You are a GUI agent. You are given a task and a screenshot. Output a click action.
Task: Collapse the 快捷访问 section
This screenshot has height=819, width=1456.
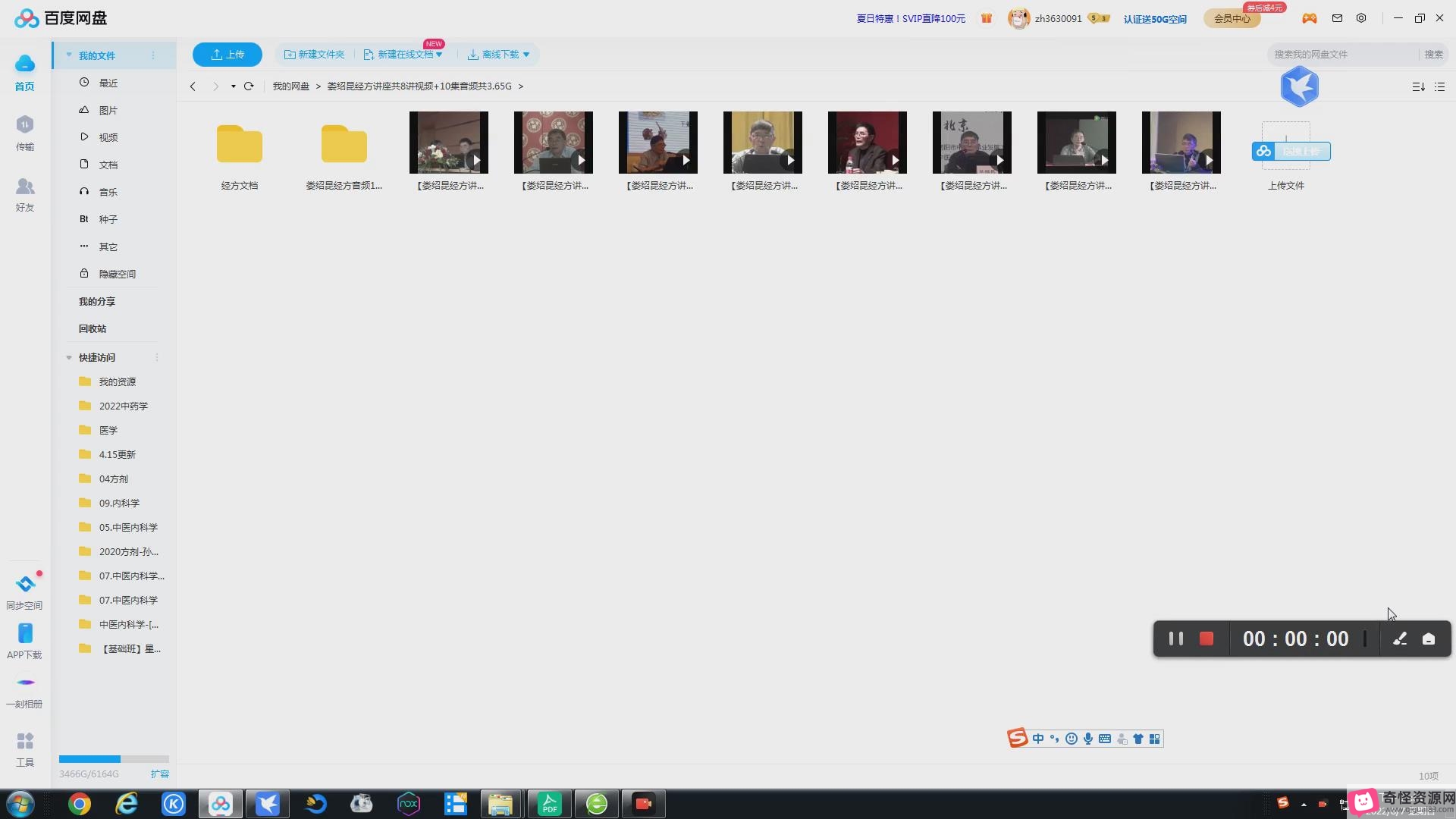(69, 358)
